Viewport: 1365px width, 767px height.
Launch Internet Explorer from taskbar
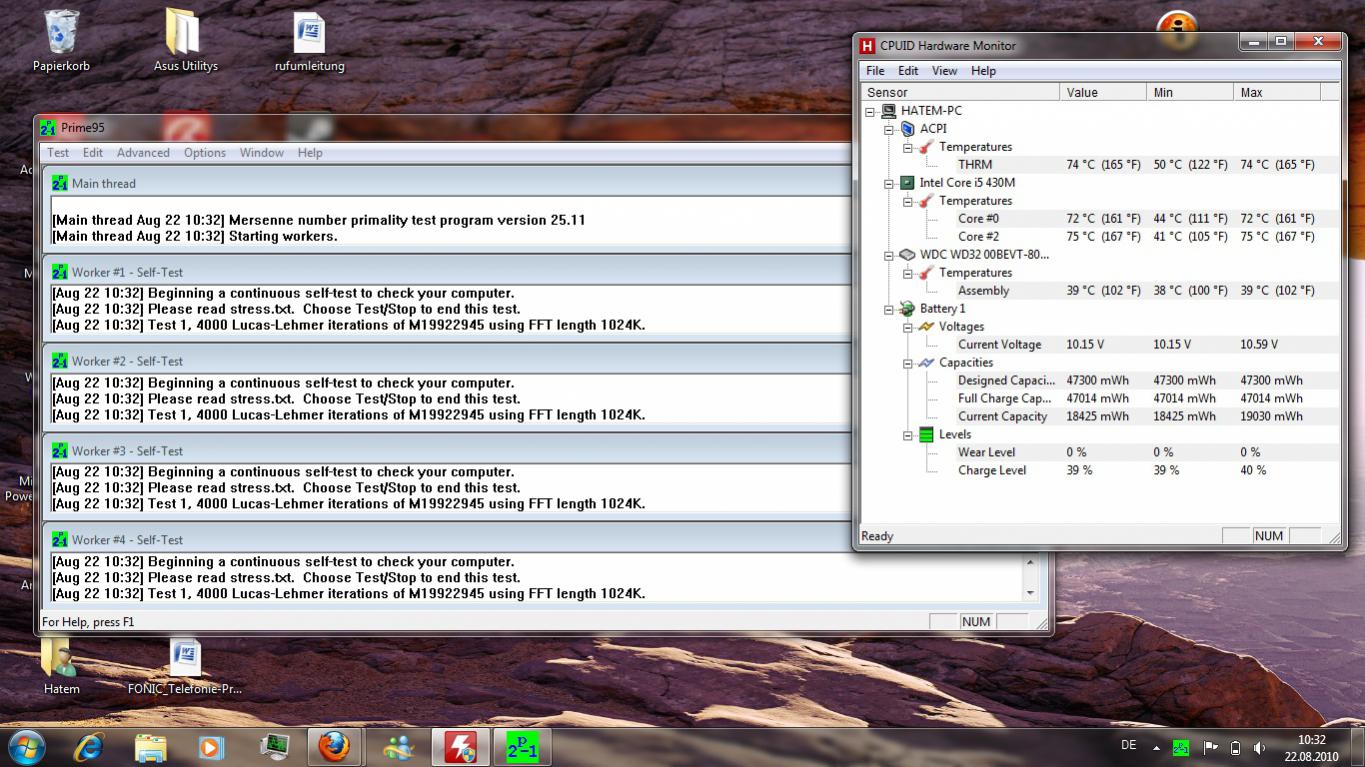click(89, 747)
